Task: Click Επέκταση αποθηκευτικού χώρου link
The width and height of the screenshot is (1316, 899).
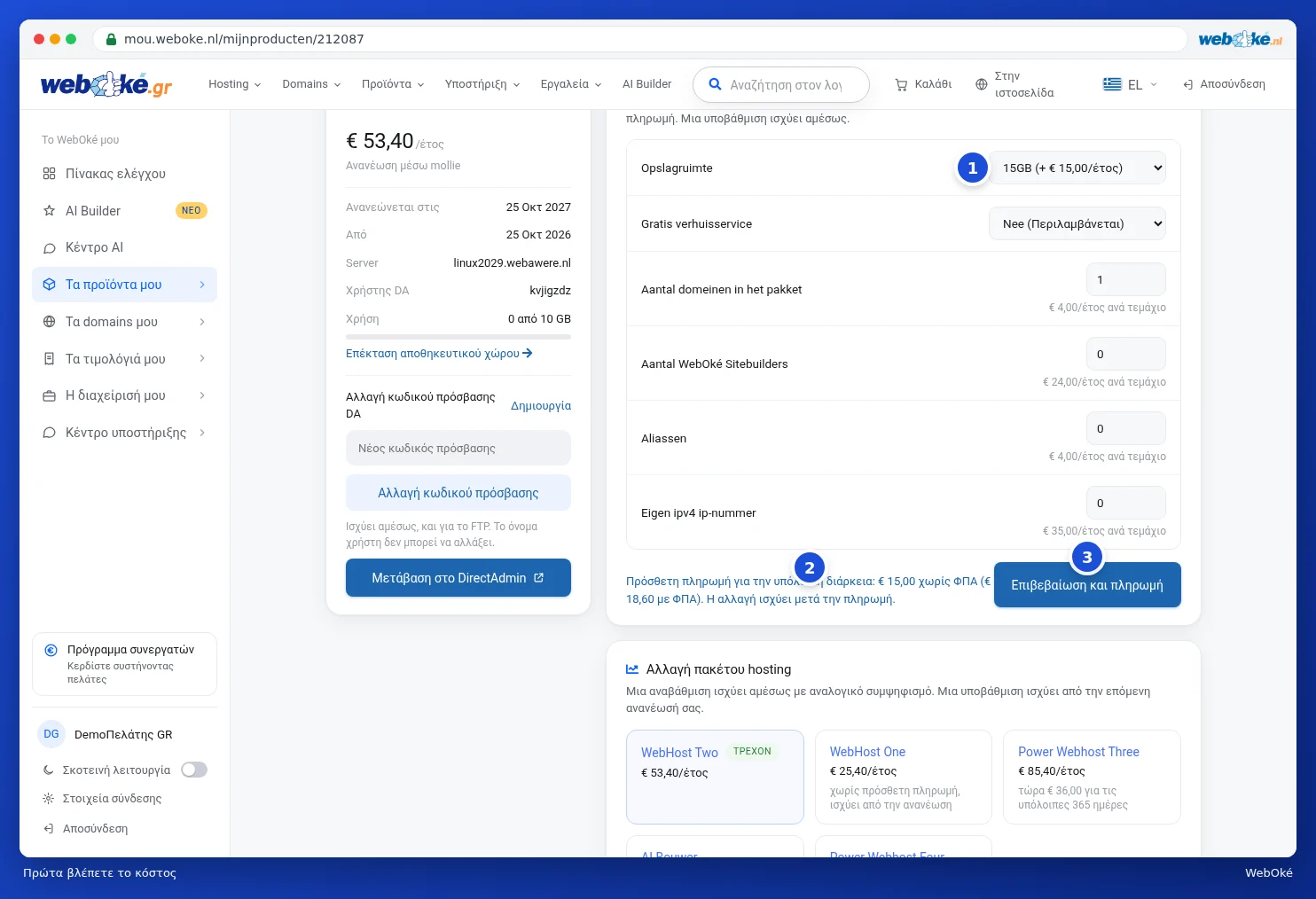Action: [439, 353]
